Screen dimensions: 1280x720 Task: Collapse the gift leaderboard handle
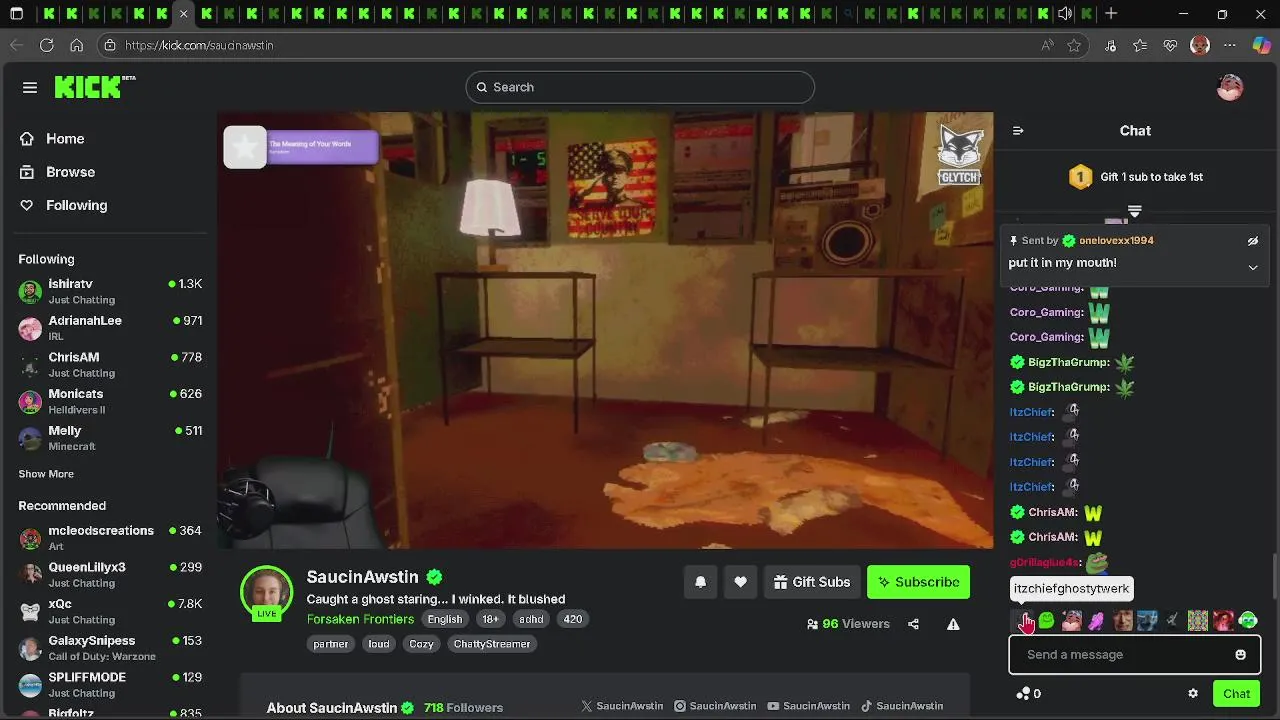click(x=1135, y=211)
